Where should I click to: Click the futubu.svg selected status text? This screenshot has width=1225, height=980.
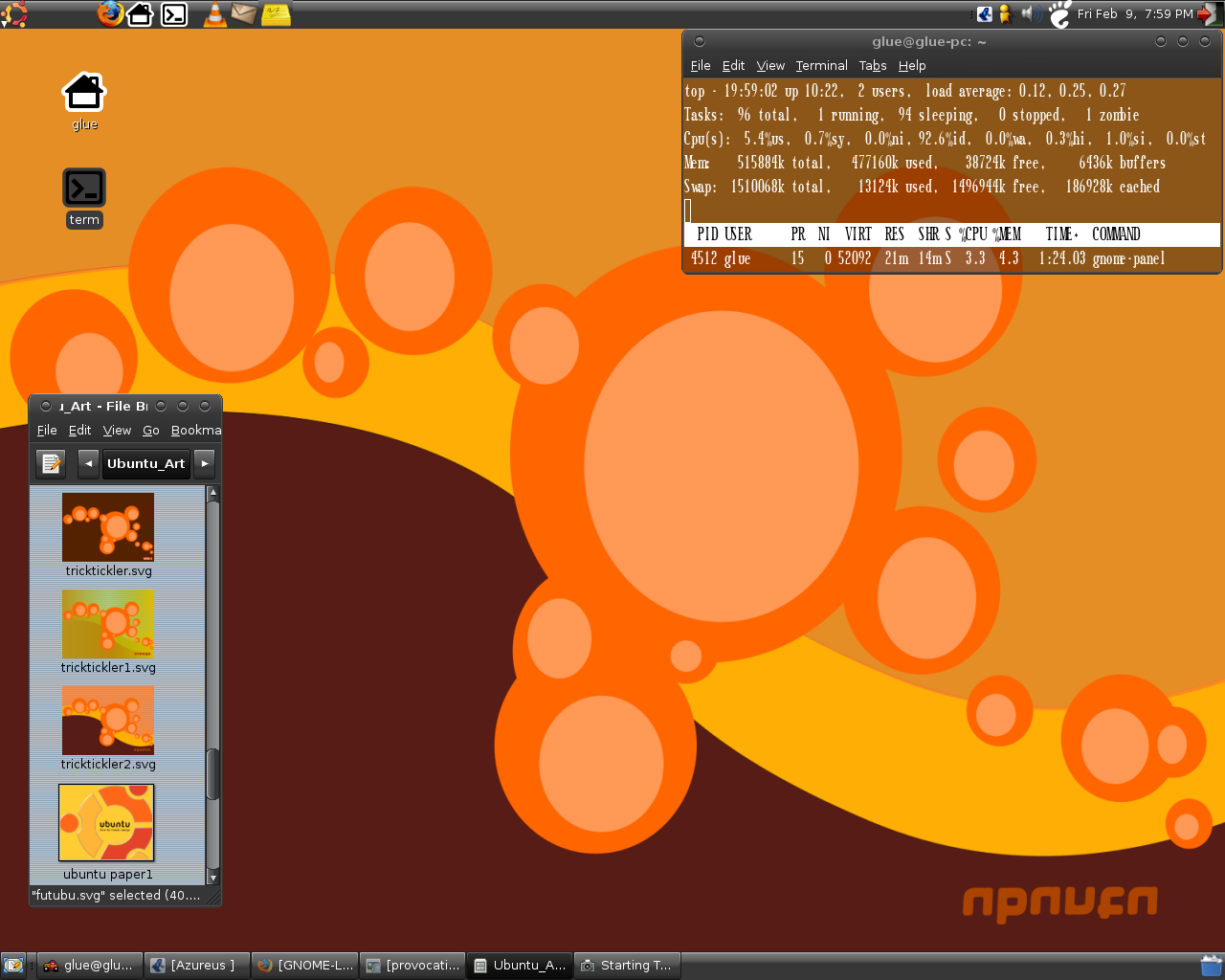click(117, 896)
